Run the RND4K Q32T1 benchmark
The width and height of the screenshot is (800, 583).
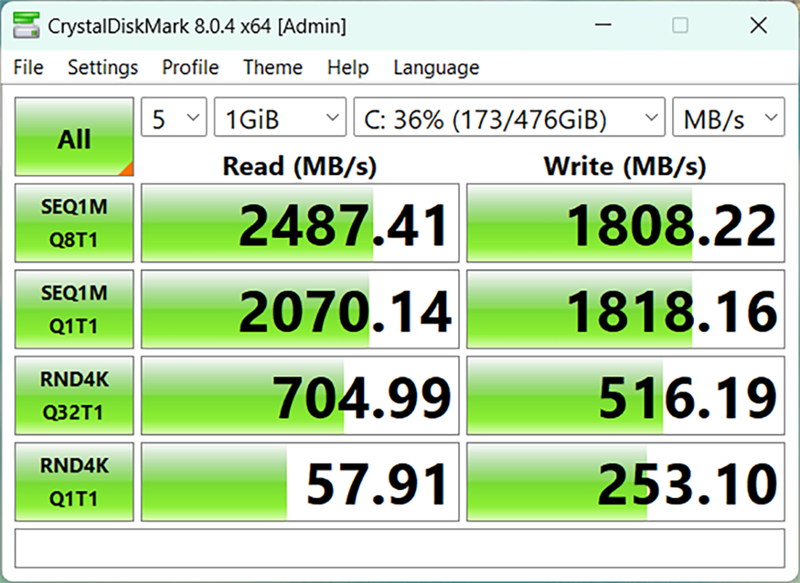pyautogui.click(x=74, y=395)
